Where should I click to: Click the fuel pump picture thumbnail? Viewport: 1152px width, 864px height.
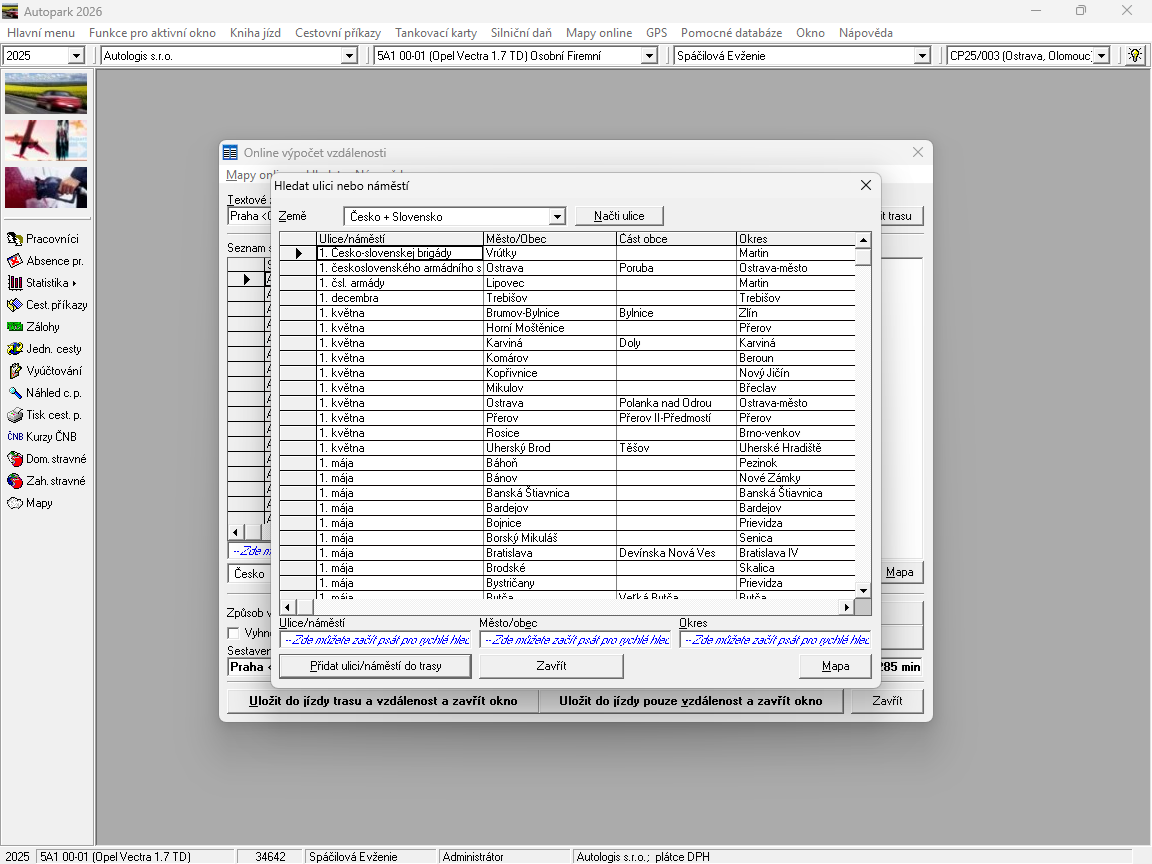[46, 187]
